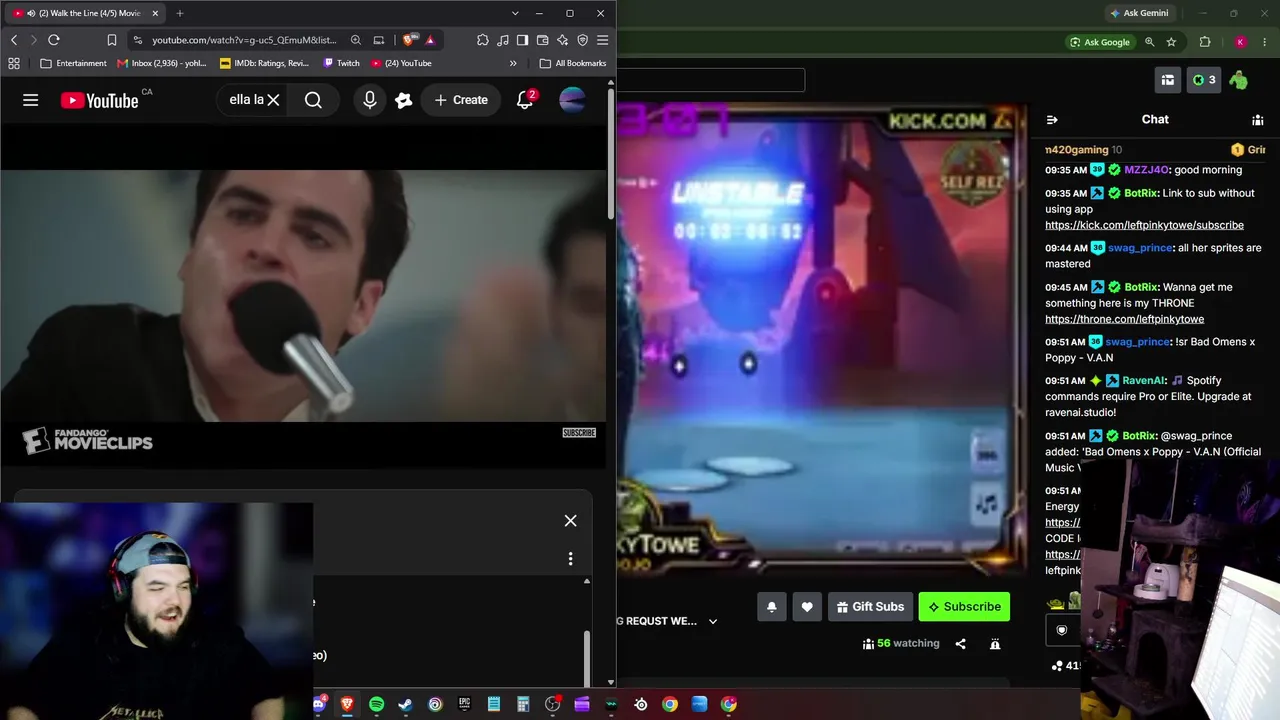The height and width of the screenshot is (720, 1280).
Task: Open Brave Wallet icon
Action: tap(542, 40)
